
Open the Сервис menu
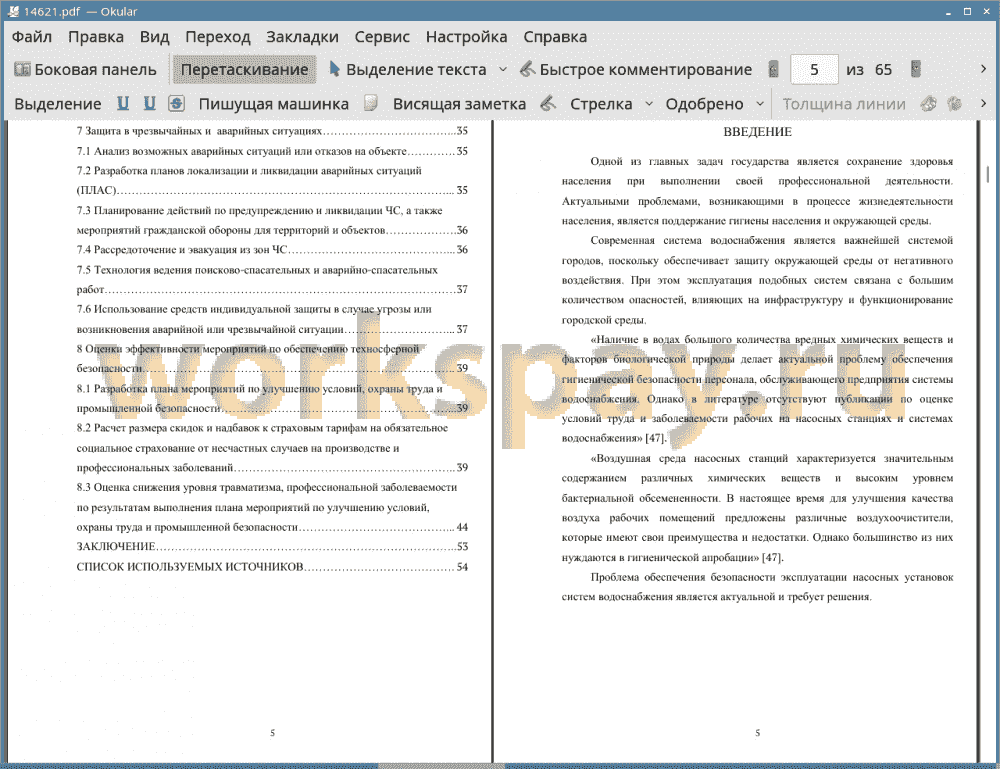382,37
